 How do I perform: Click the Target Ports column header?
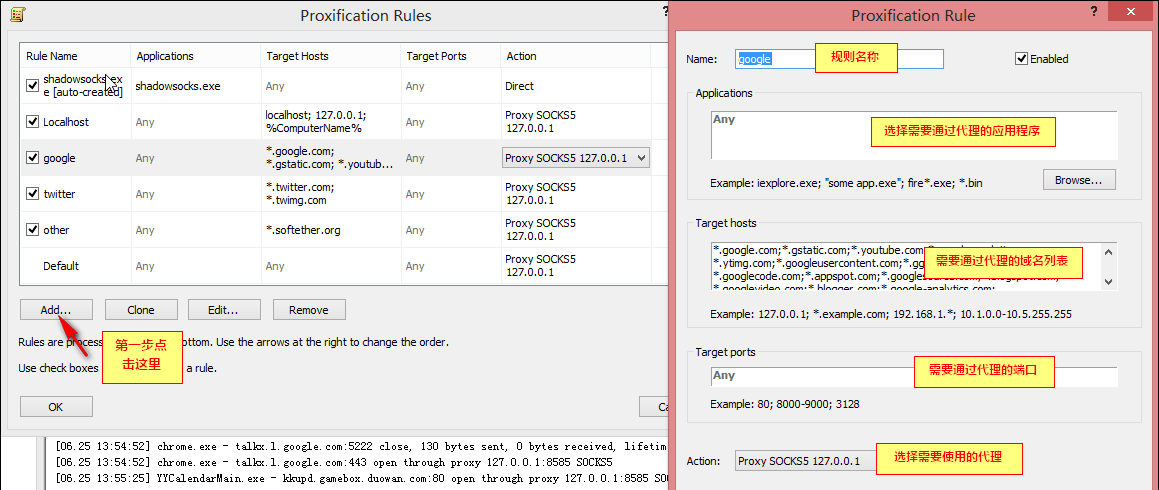tap(449, 56)
